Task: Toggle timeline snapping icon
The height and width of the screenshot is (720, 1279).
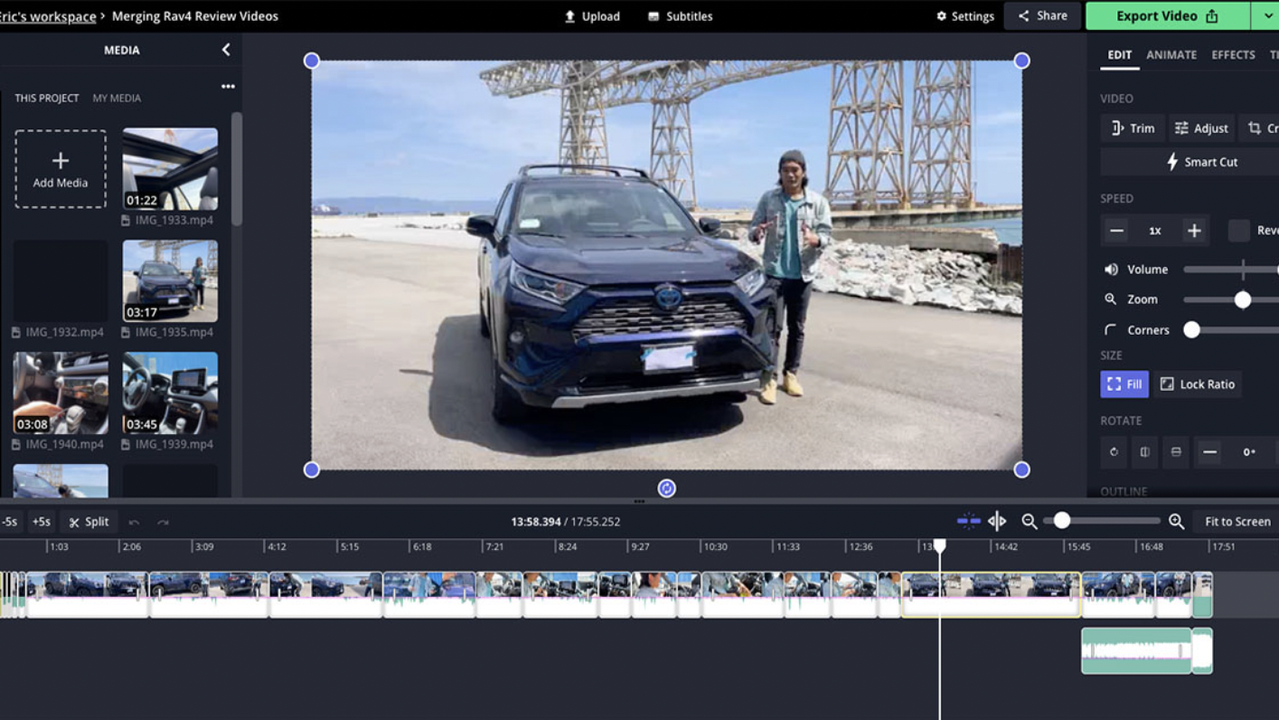Action: coord(968,521)
